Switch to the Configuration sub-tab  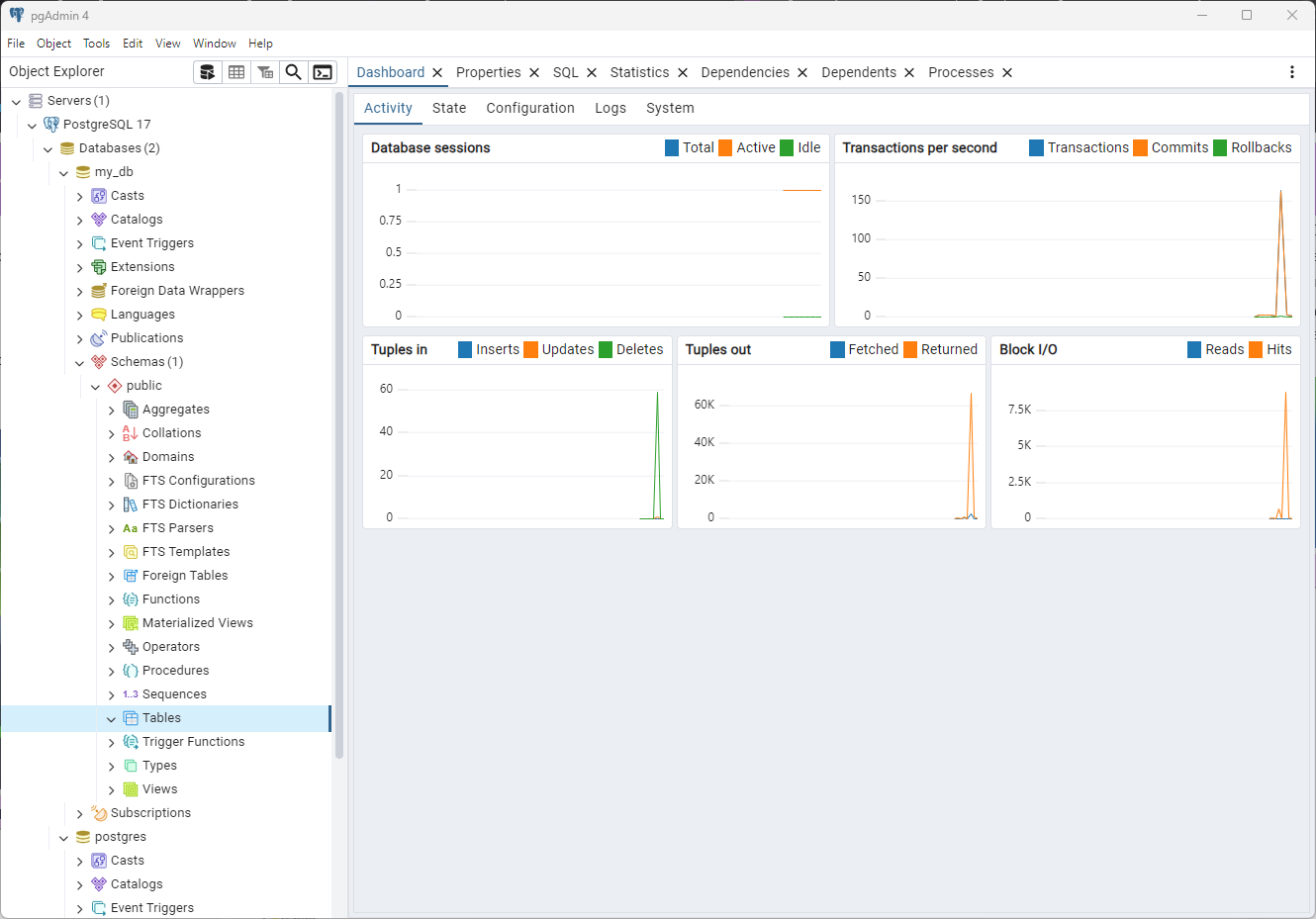point(530,108)
